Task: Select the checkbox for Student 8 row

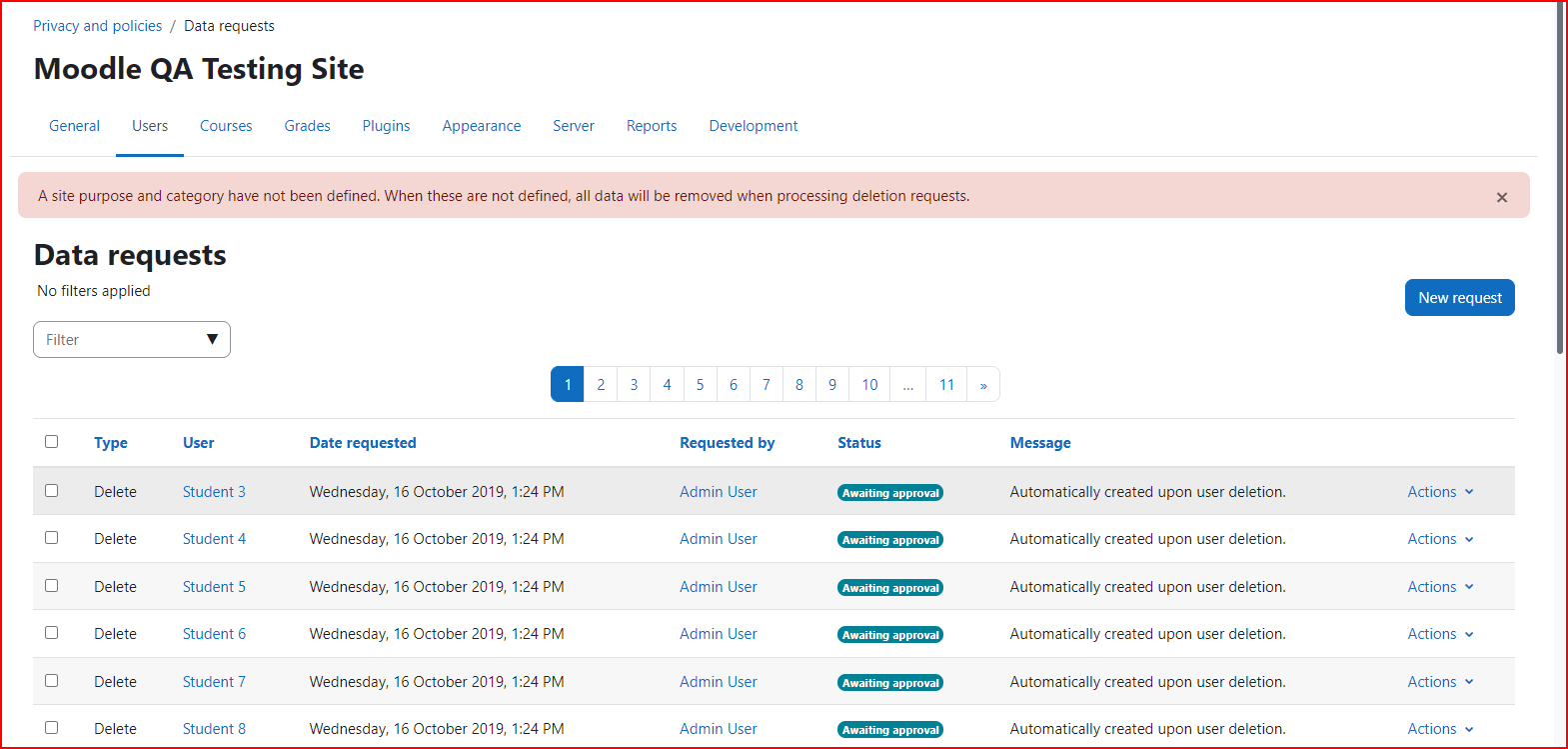Action: (51, 727)
